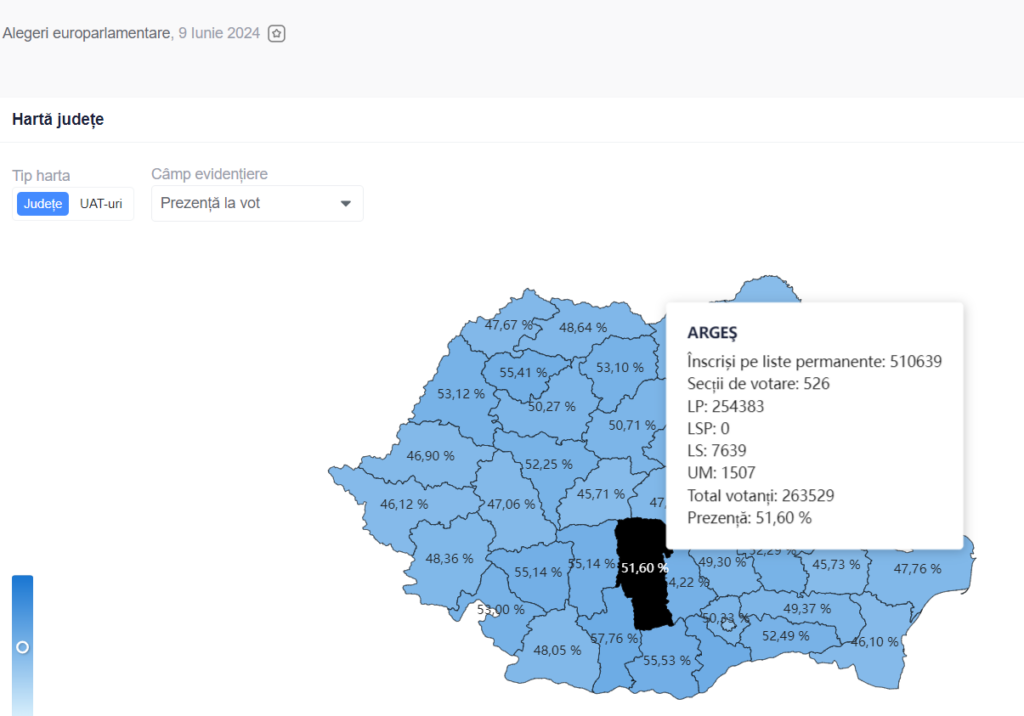The height and width of the screenshot is (716, 1024).
Task: Click the county labeled 53,12 %
Action: 461,393
